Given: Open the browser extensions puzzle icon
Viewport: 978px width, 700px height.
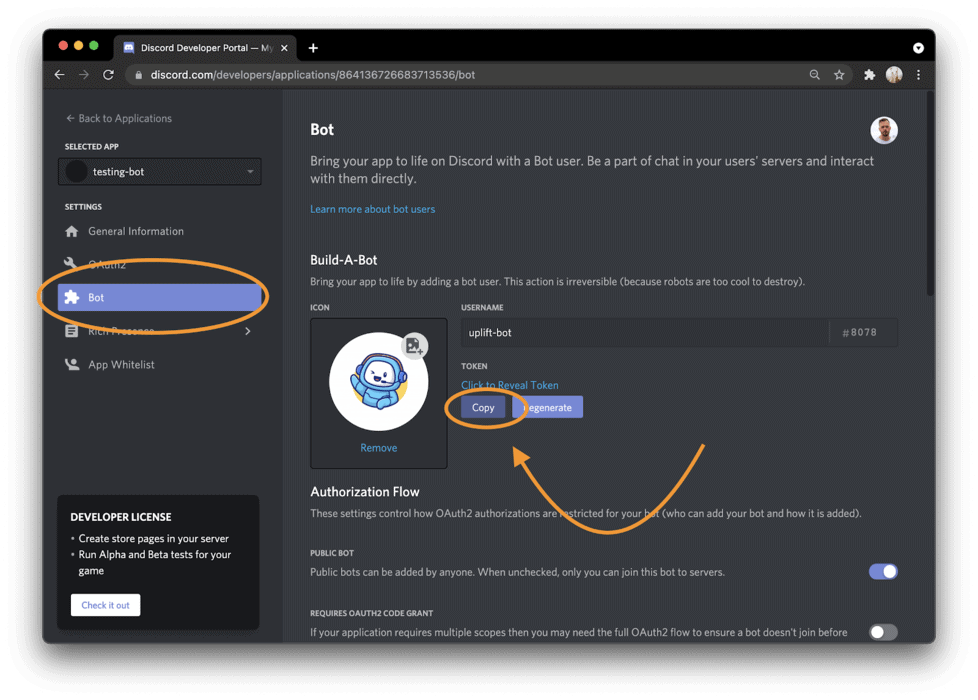Looking at the screenshot, I should pyautogui.click(x=869, y=75).
